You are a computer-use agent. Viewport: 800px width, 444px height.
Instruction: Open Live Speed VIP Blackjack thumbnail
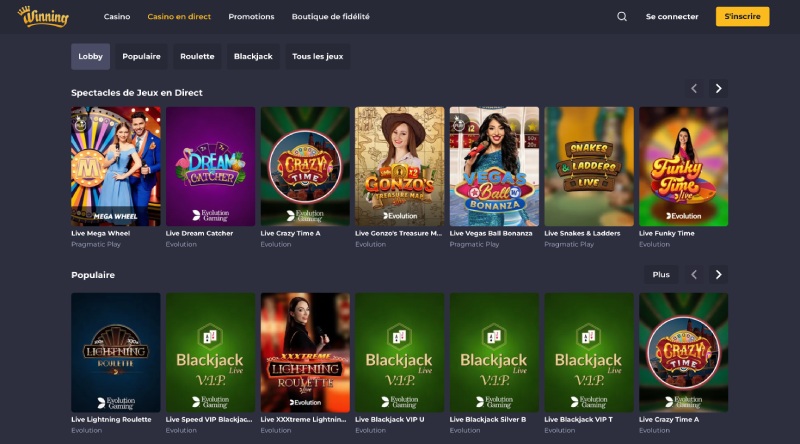(x=210, y=353)
